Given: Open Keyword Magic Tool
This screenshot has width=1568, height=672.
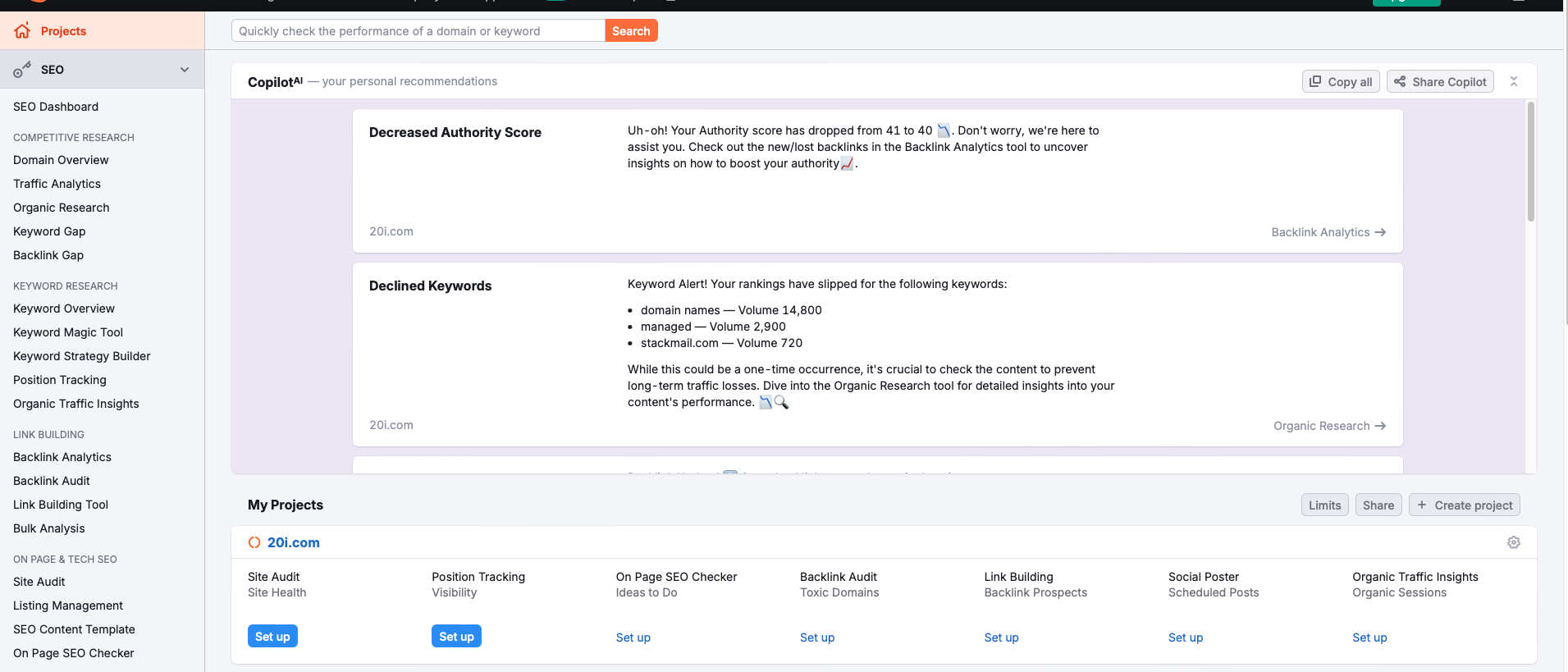Looking at the screenshot, I should (x=68, y=332).
